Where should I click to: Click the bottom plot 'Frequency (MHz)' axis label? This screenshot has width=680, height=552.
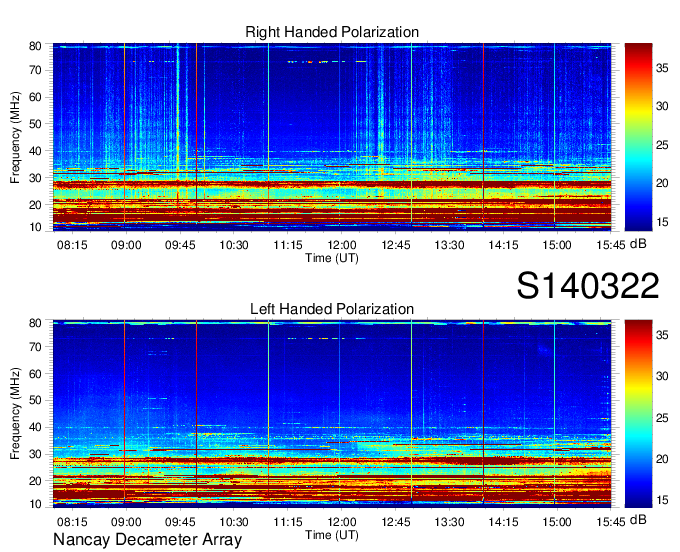pyautogui.click(x=15, y=414)
